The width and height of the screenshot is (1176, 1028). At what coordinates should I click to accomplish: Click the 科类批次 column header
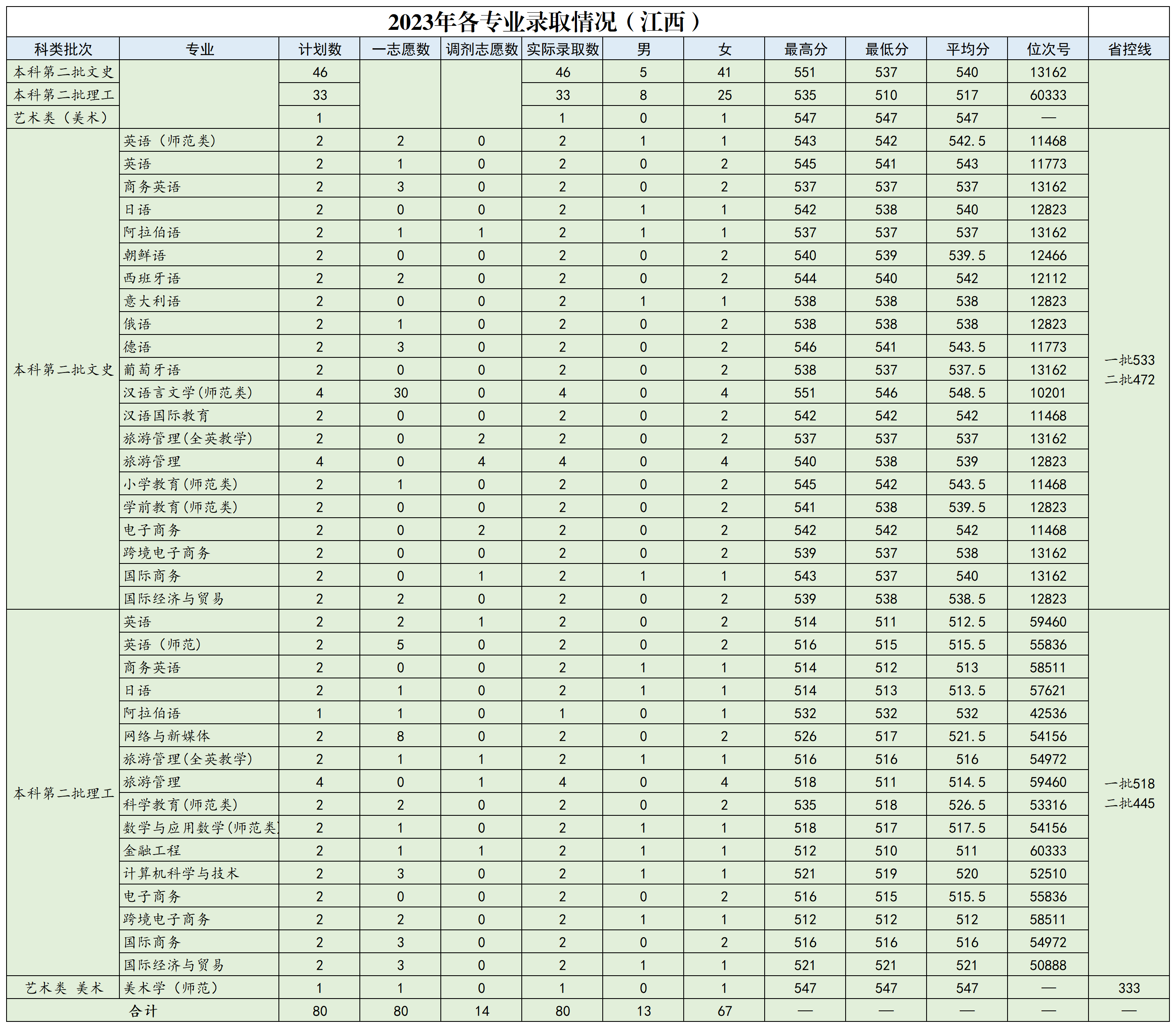(x=63, y=49)
